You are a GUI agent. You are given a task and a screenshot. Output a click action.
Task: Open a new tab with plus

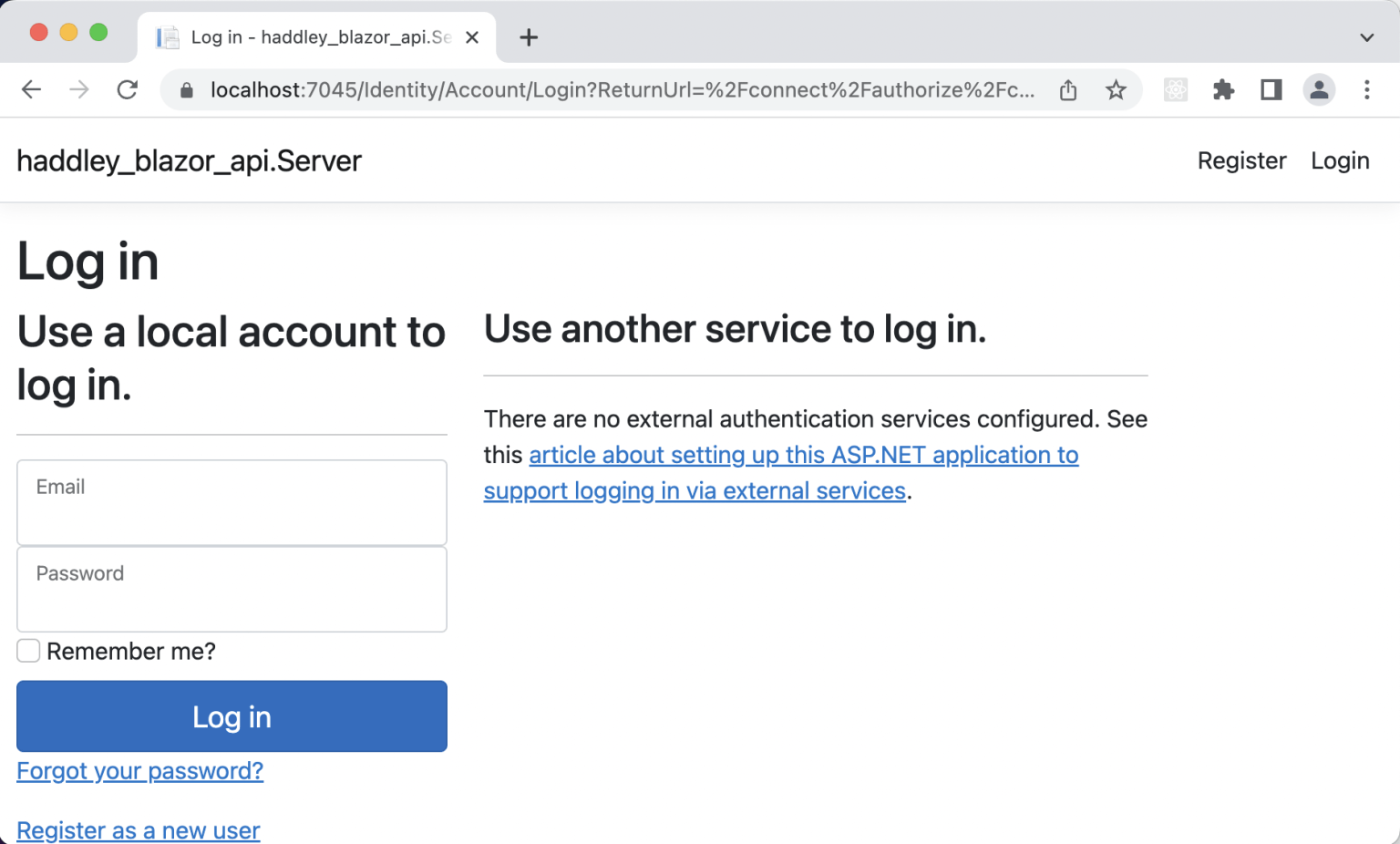pos(529,37)
